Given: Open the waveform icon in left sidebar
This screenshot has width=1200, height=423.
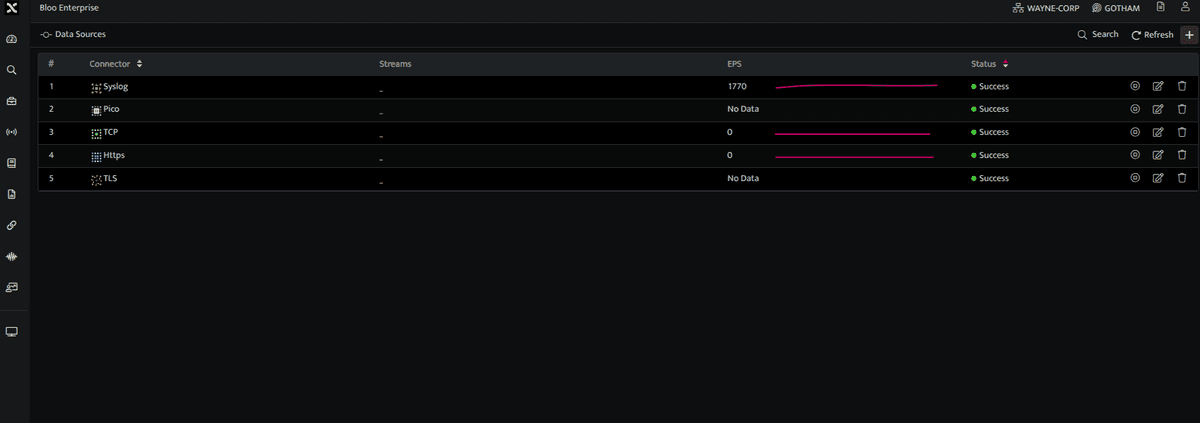Looking at the screenshot, I should tap(12, 256).
